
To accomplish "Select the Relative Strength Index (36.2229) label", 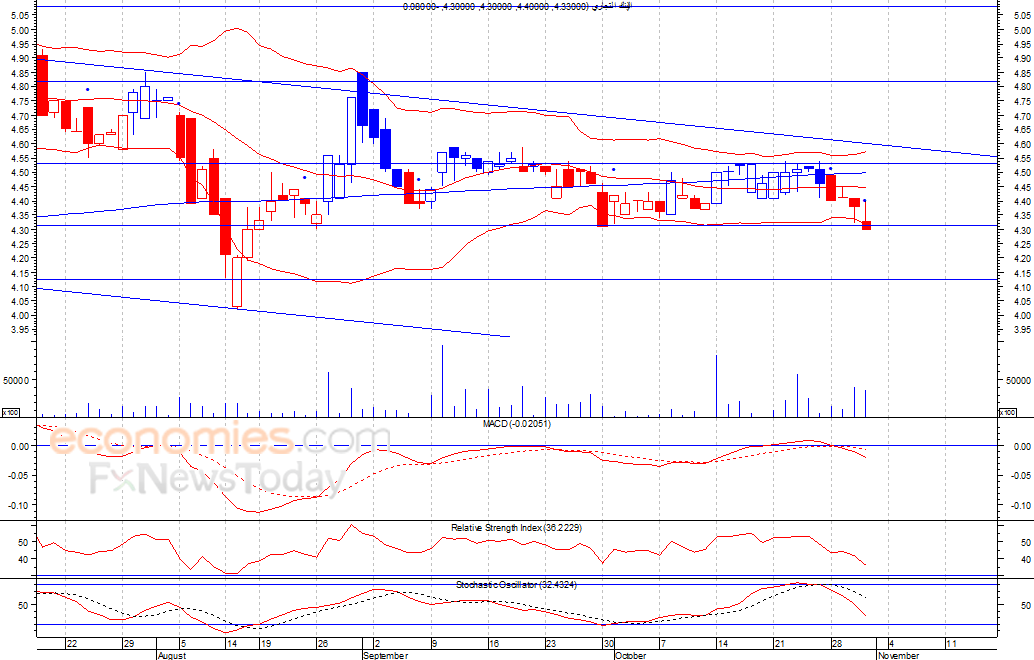I will (516, 528).
